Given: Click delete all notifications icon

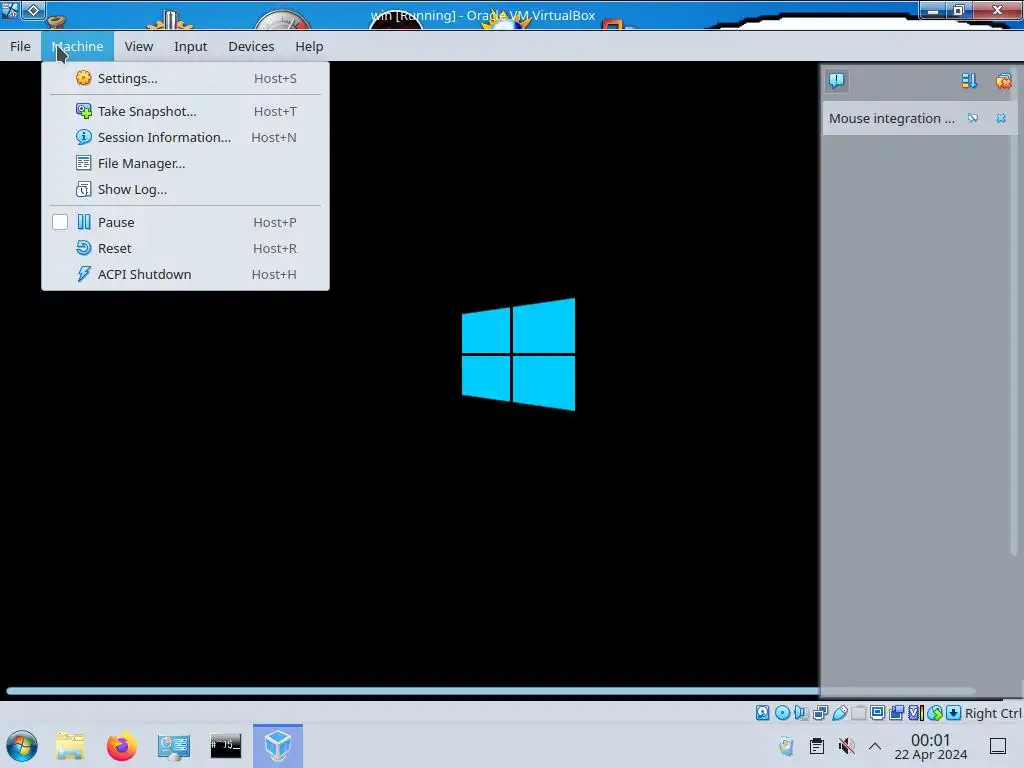Looking at the screenshot, I should 1003,81.
